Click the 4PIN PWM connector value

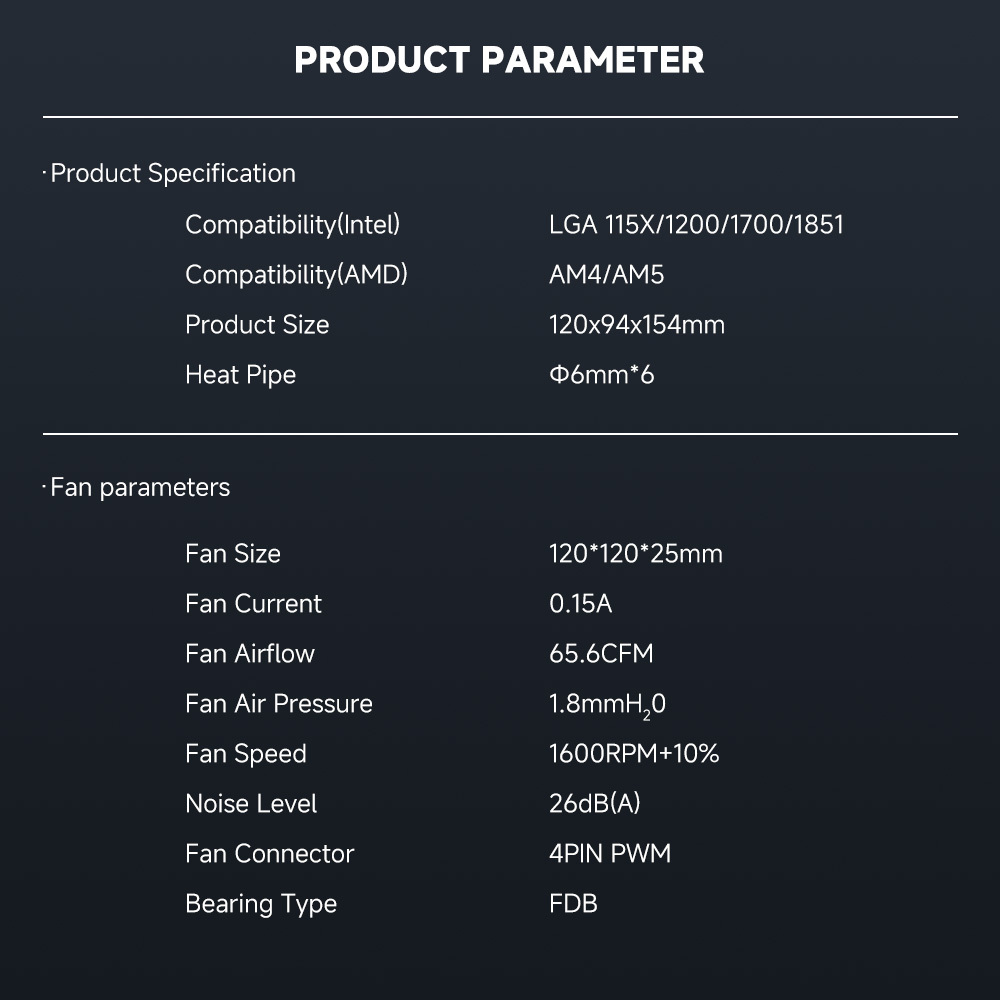point(610,853)
